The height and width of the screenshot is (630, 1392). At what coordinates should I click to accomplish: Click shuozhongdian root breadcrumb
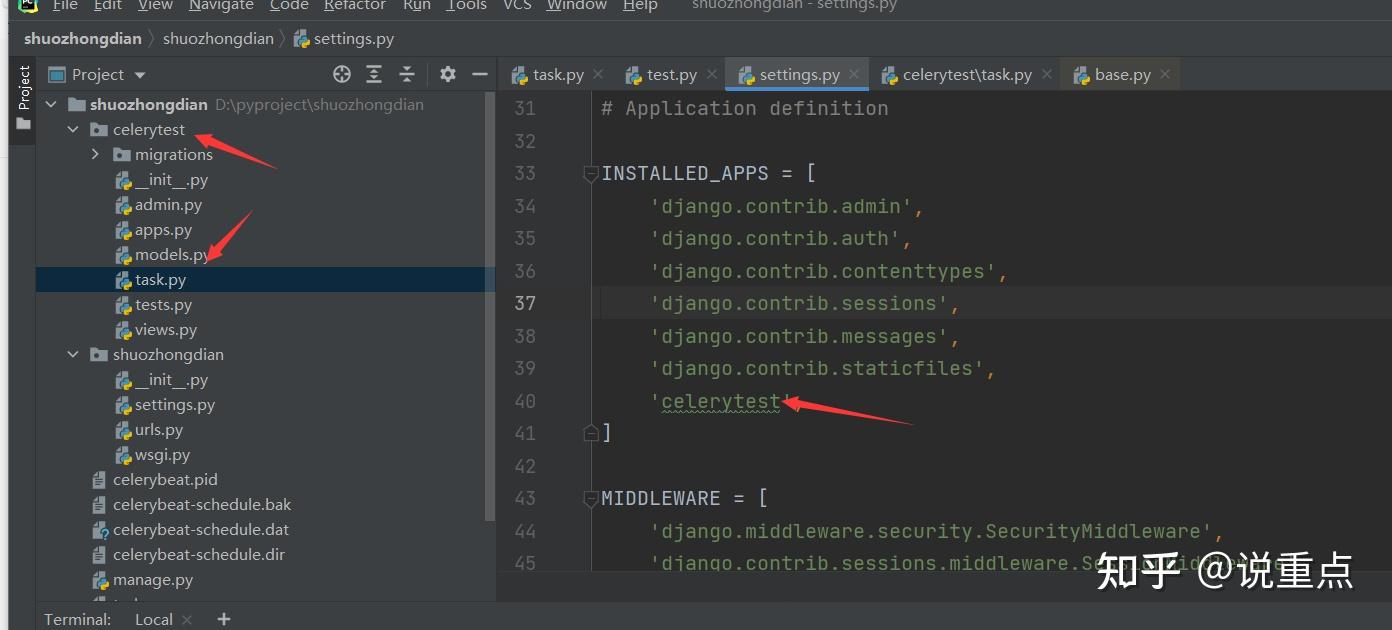click(83, 39)
